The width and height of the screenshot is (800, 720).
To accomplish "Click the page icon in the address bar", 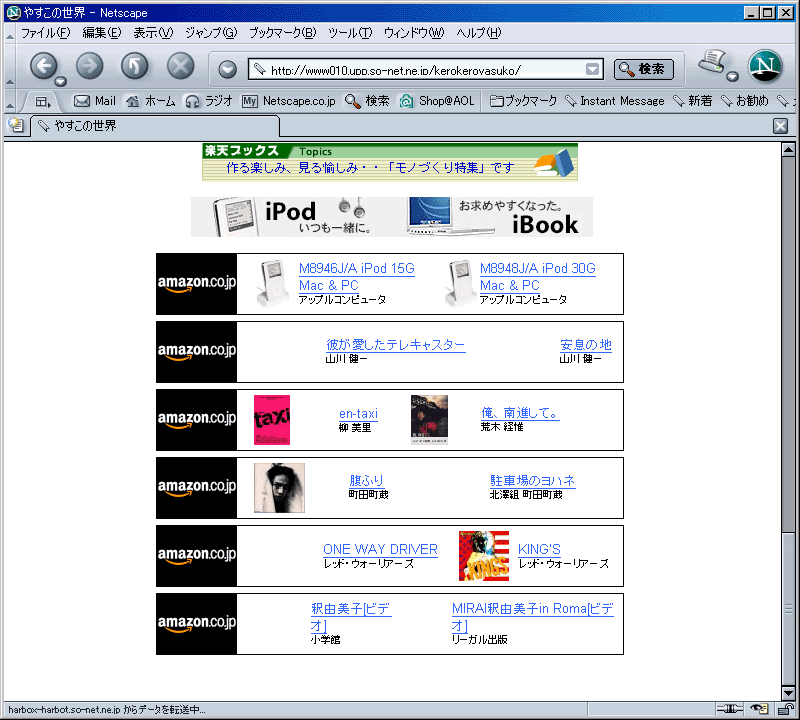I will [x=260, y=69].
